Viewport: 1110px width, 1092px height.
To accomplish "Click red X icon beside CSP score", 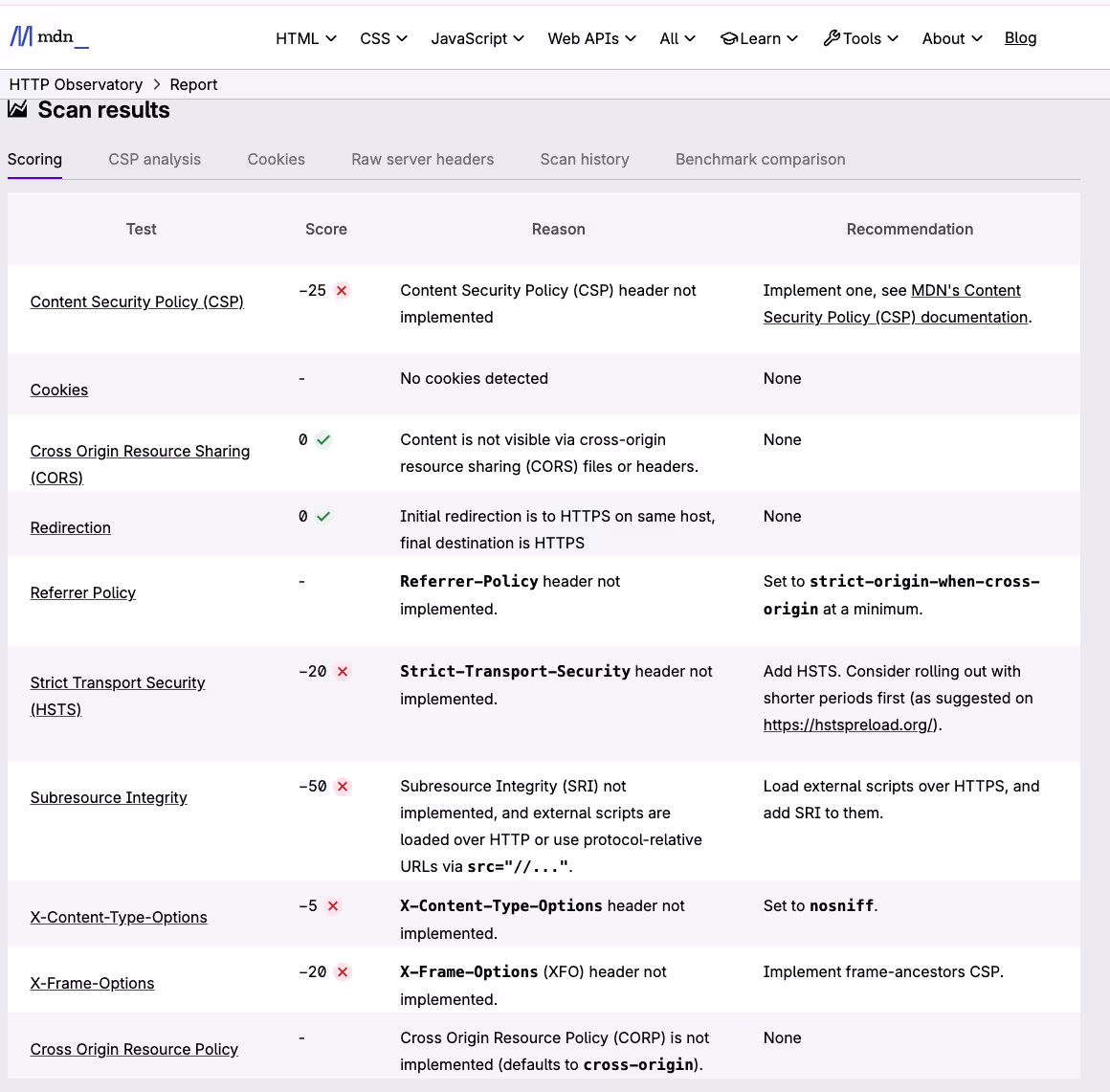I will 342,291.
